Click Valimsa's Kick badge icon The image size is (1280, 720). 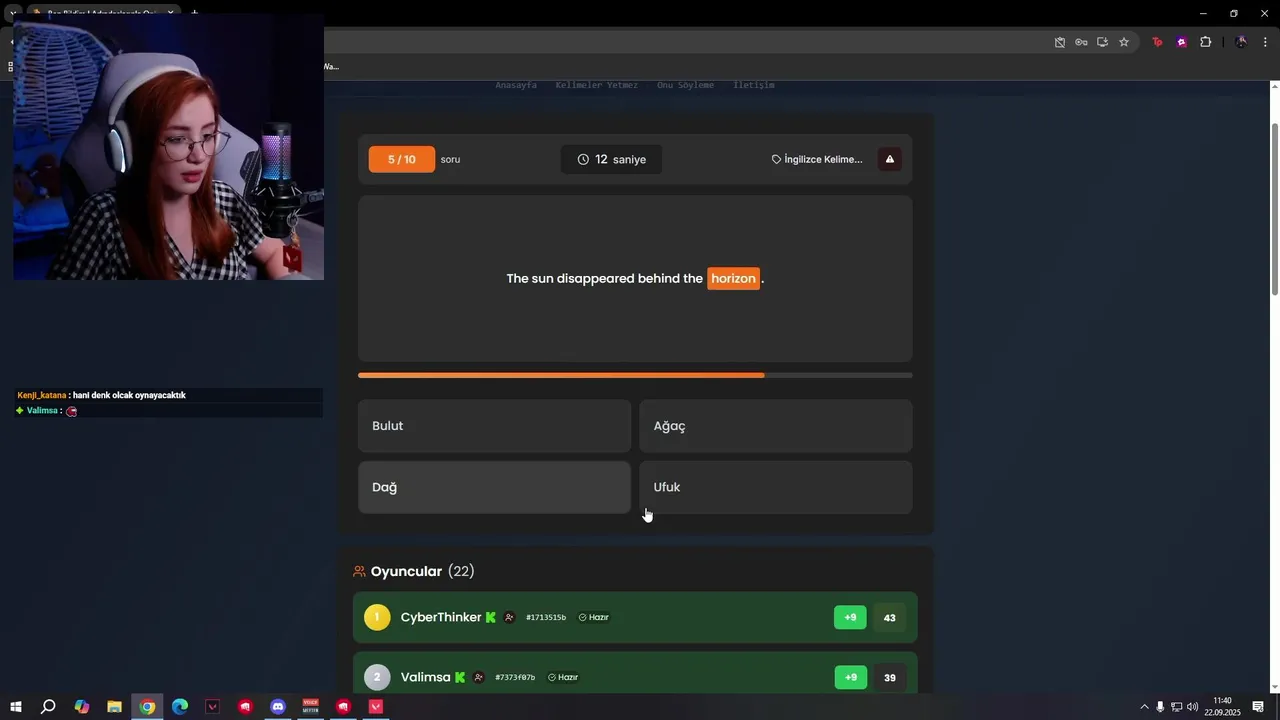pos(460,678)
